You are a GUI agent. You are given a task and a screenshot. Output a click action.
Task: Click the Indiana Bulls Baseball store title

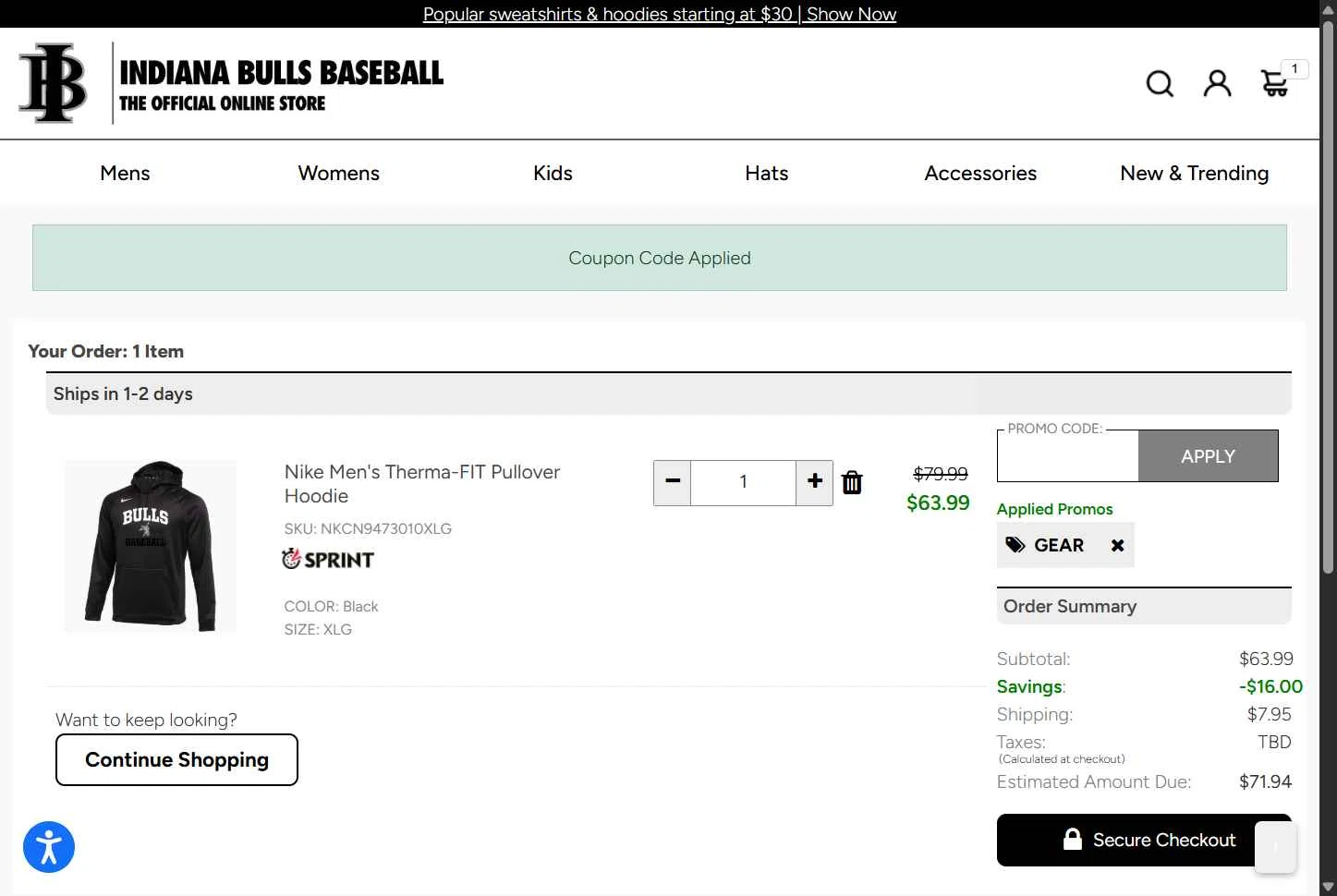[282, 84]
